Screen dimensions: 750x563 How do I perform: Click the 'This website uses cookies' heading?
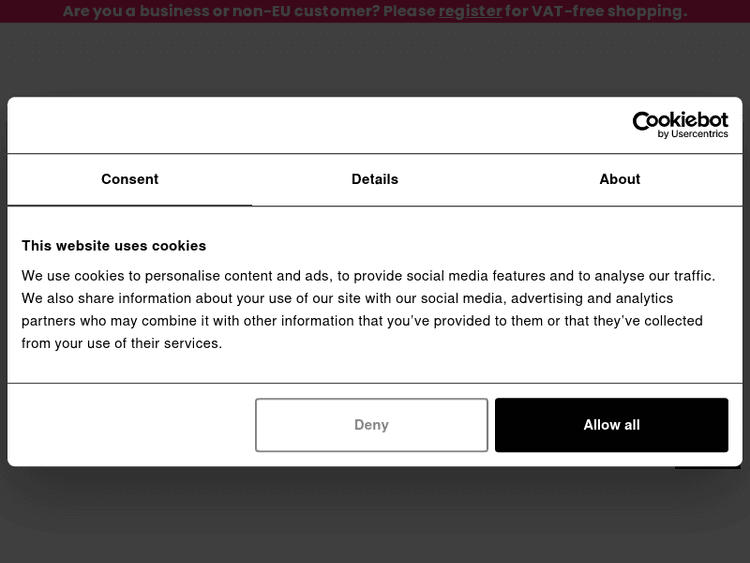click(x=114, y=245)
